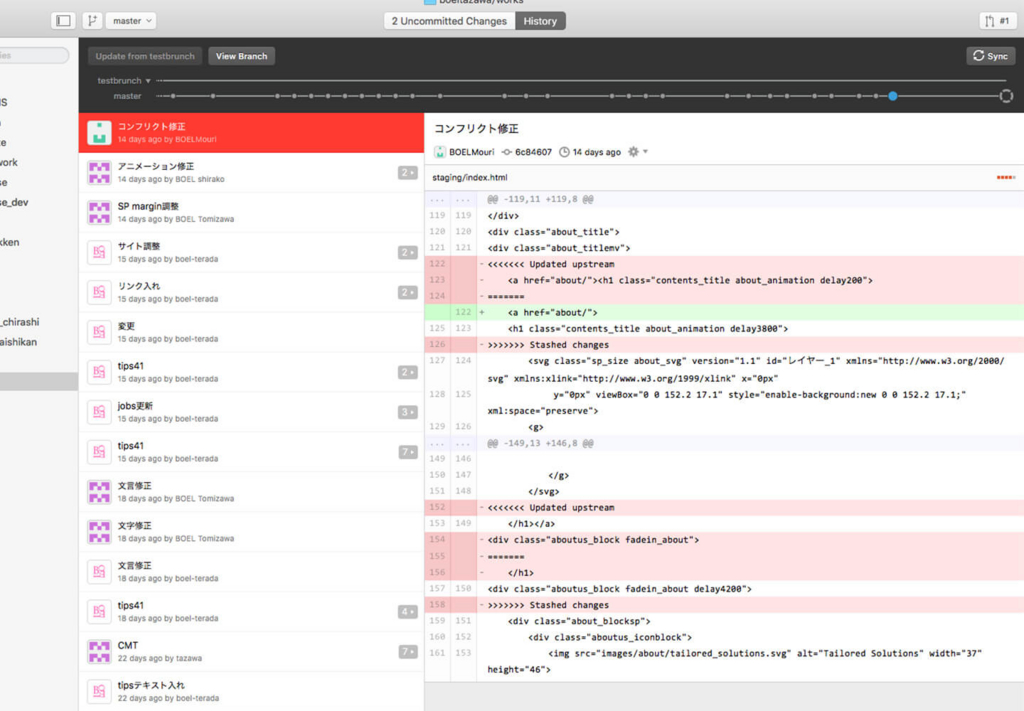Click BOEL shirako avatar on アニメーション修正
Screen dimensions: 1024x711
click(x=99, y=172)
